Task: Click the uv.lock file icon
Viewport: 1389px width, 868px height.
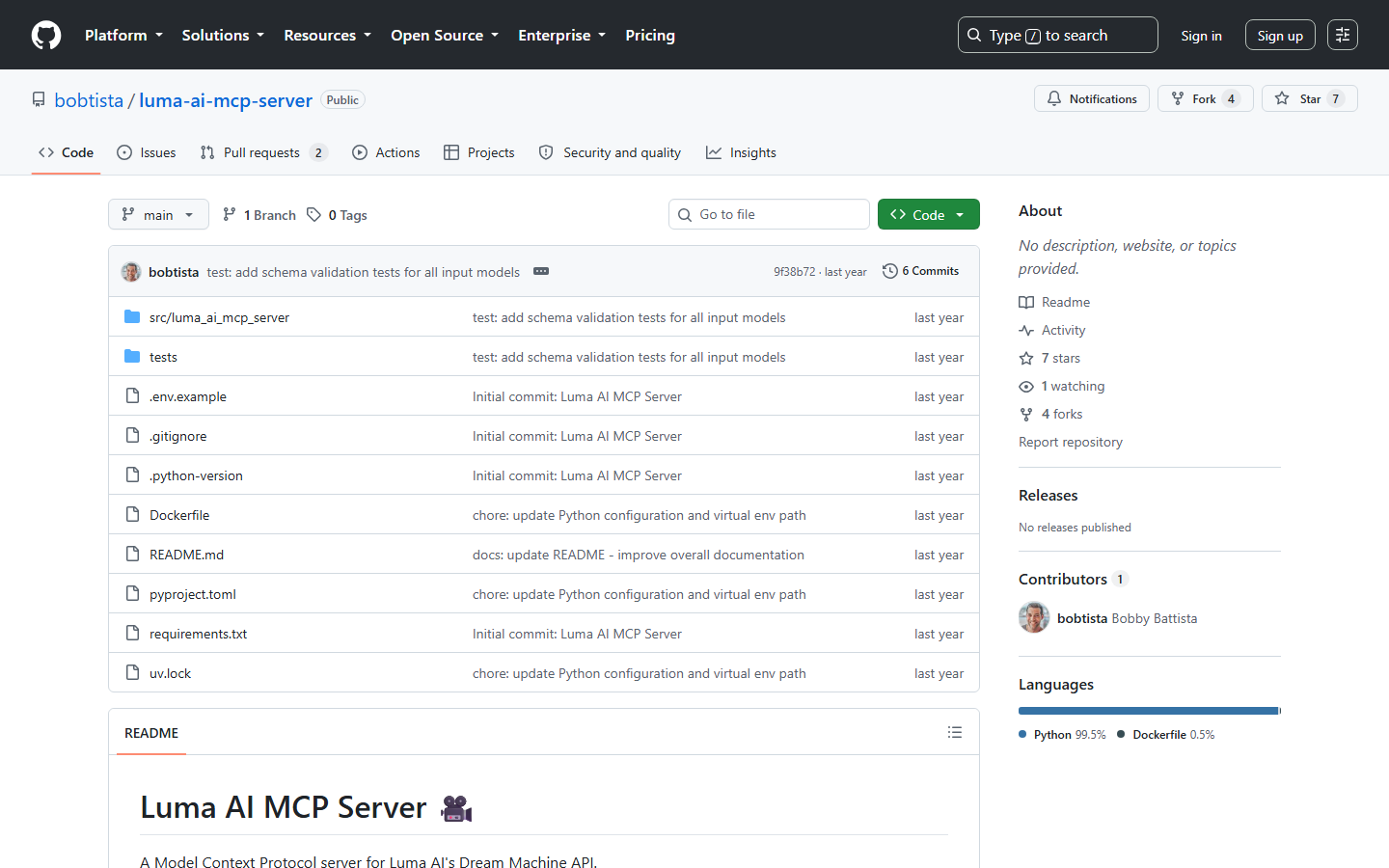Action: tap(132, 672)
